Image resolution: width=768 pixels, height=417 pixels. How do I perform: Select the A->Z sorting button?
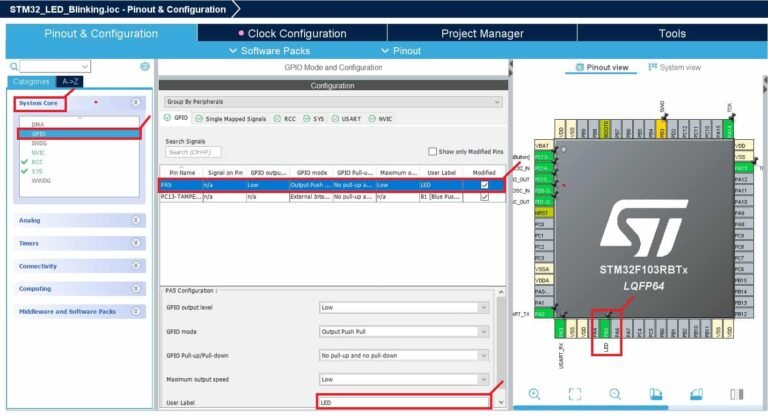coord(70,81)
